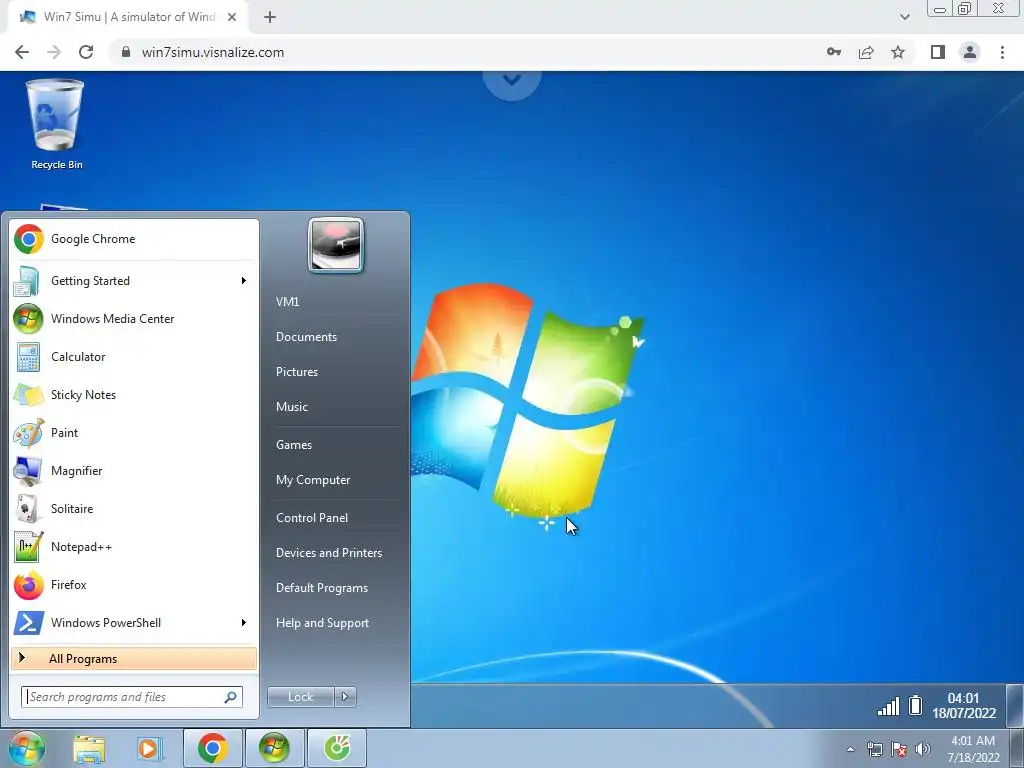Reload the browser page
Viewport: 1024px width, 768px height.
tap(86, 52)
